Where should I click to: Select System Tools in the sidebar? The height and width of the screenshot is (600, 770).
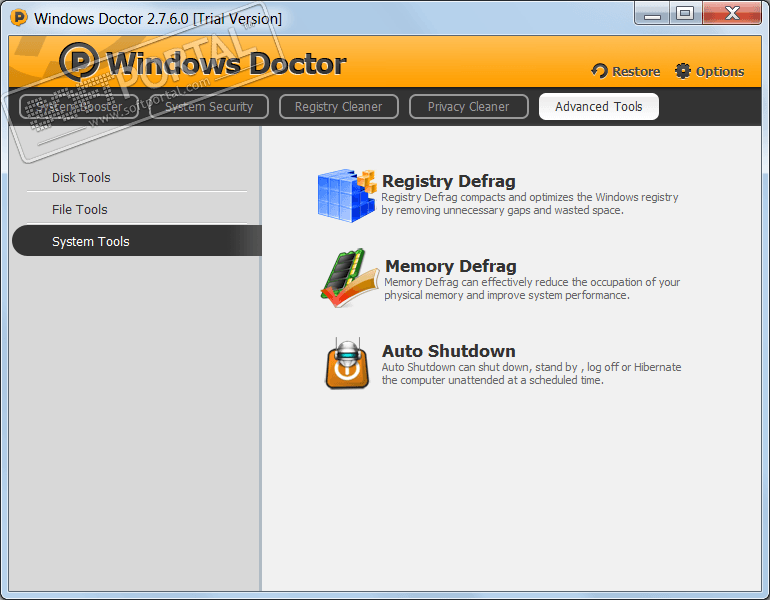(137, 241)
